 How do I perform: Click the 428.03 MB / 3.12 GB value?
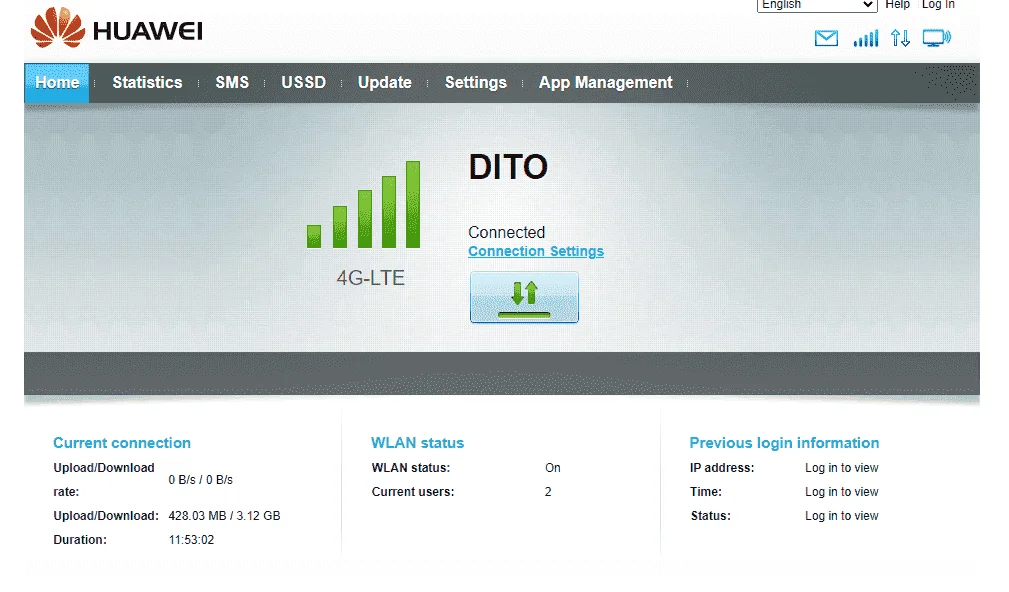coord(225,516)
